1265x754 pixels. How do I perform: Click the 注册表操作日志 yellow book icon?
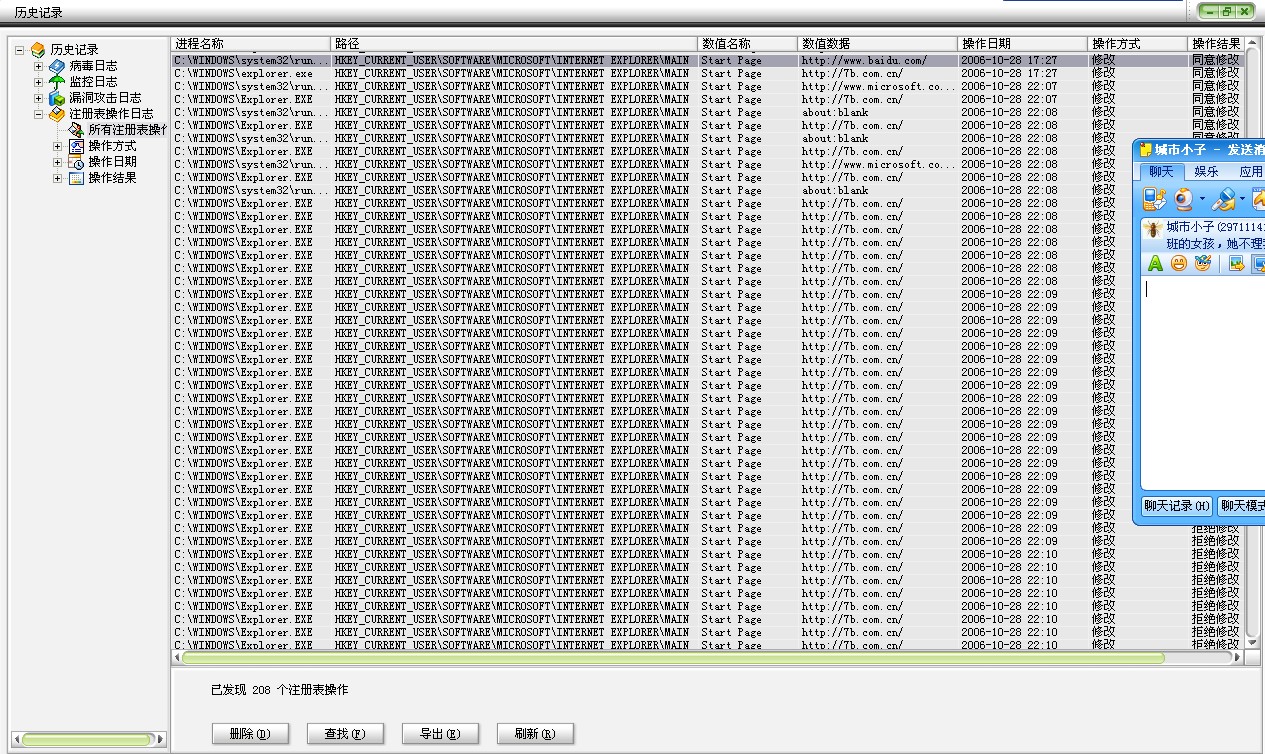tap(57, 114)
